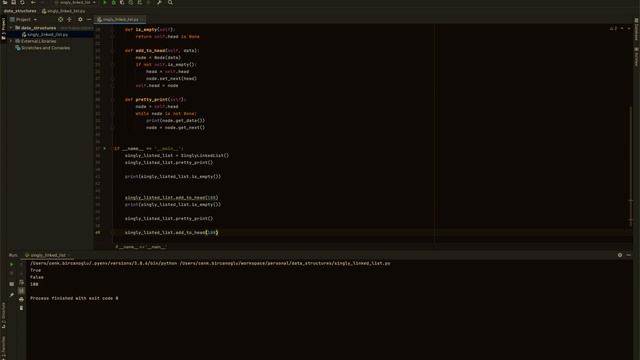The width and height of the screenshot is (640, 360).
Task: Toggle scroll-to-end icon in Run panel
Action: [x=21, y=291]
